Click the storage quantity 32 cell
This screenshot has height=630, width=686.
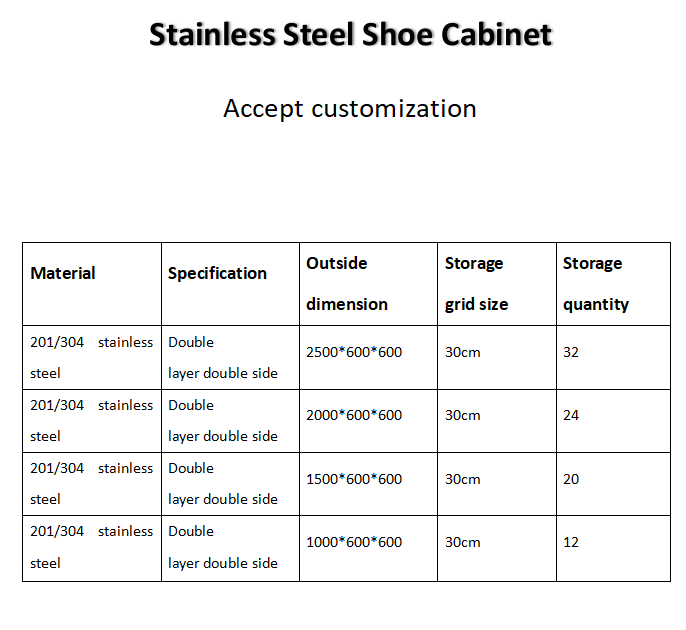click(x=571, y=352)
